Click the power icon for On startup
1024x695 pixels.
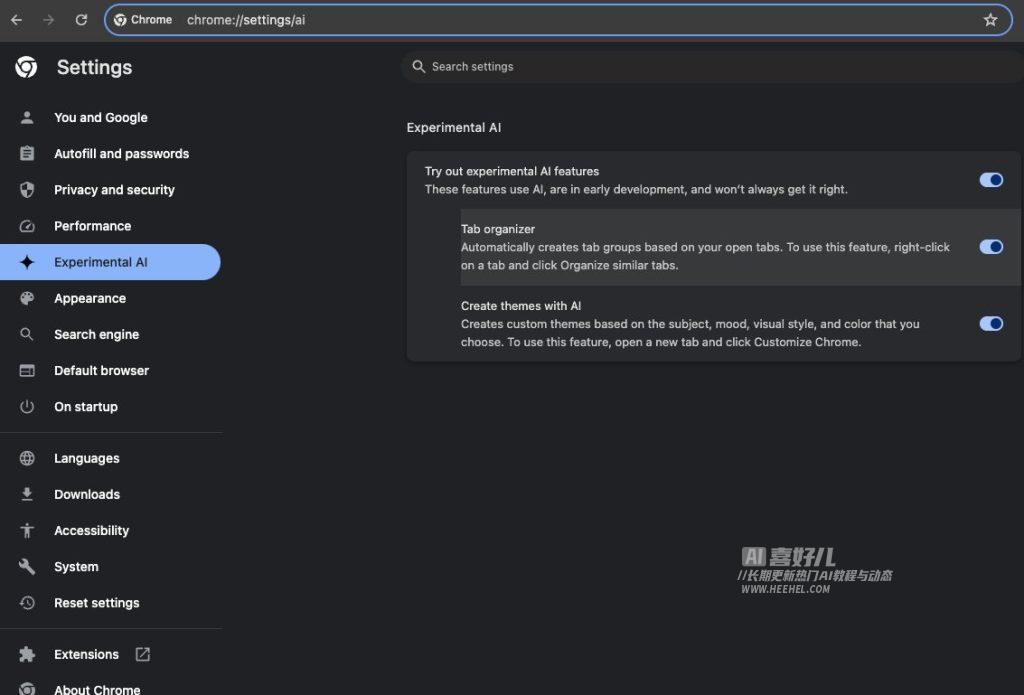tap(27, 407)
